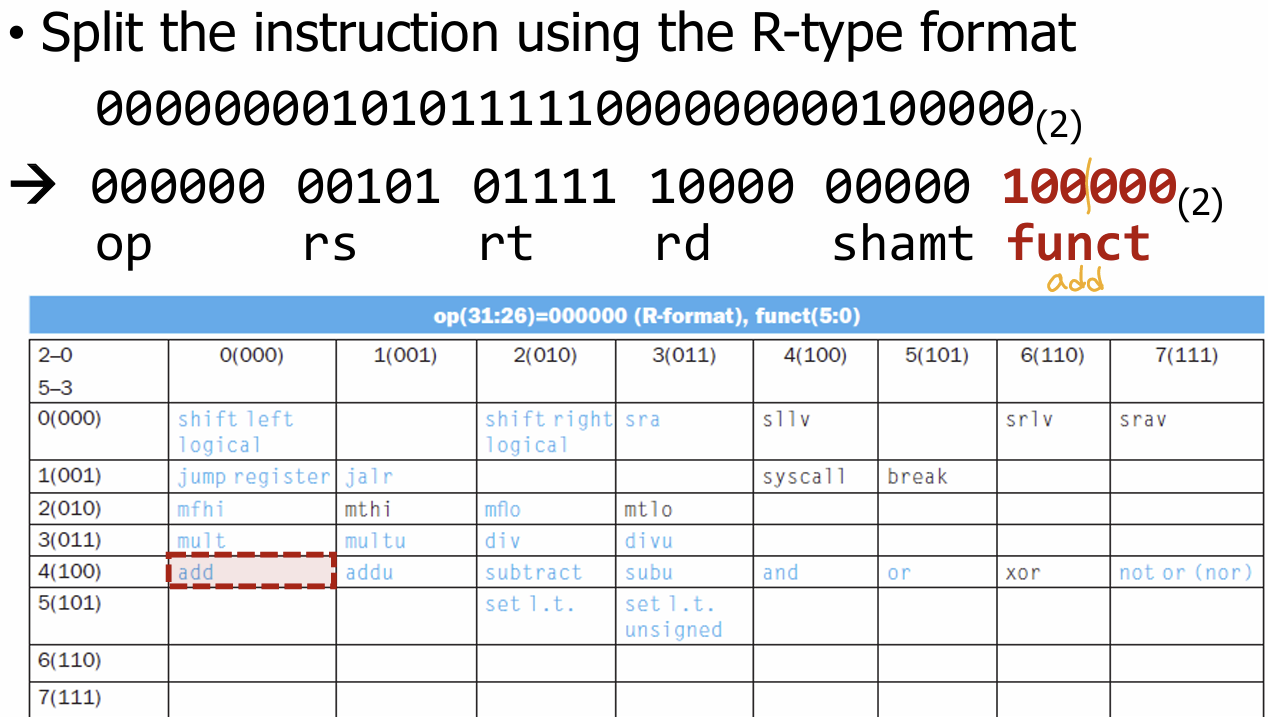Open the 'multu' table entry
This screenshot has width=1268, height=717.
(375, 541)
